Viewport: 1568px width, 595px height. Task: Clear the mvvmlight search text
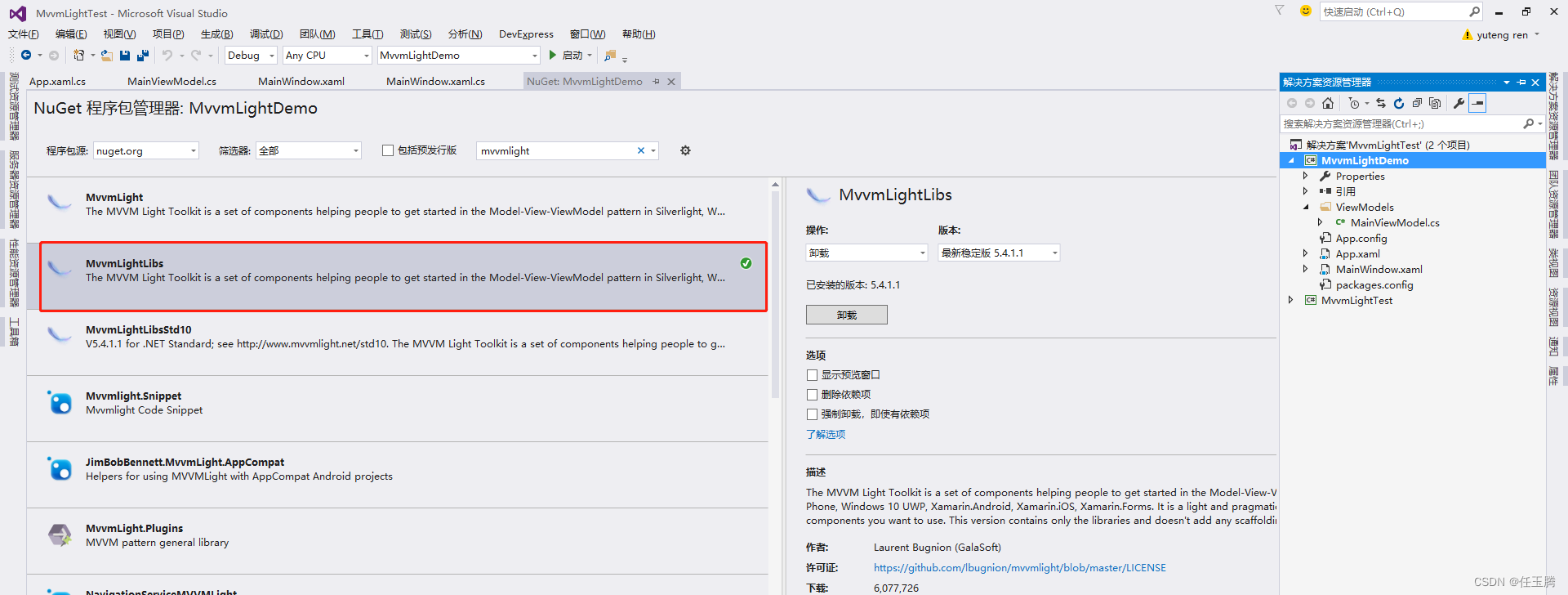coord(641,150)
